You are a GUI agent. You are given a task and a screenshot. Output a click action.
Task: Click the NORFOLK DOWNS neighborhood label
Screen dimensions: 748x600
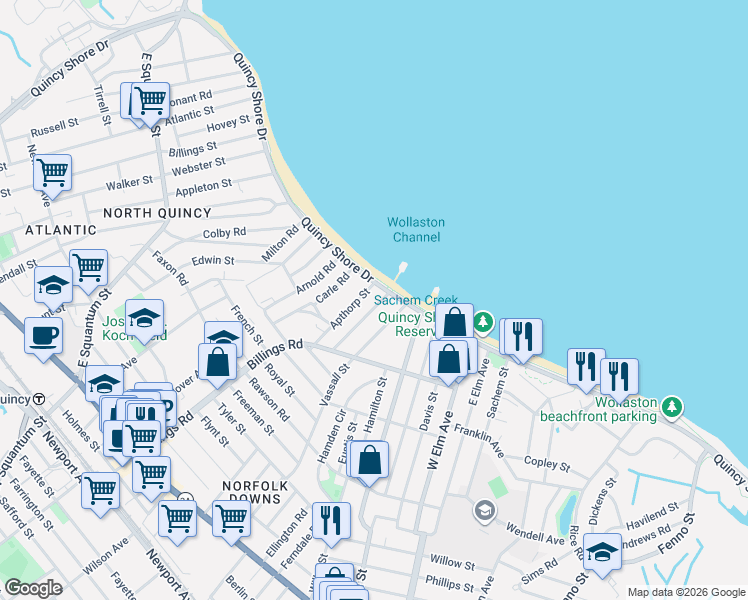pyautogui.click(x=255, y=492)
